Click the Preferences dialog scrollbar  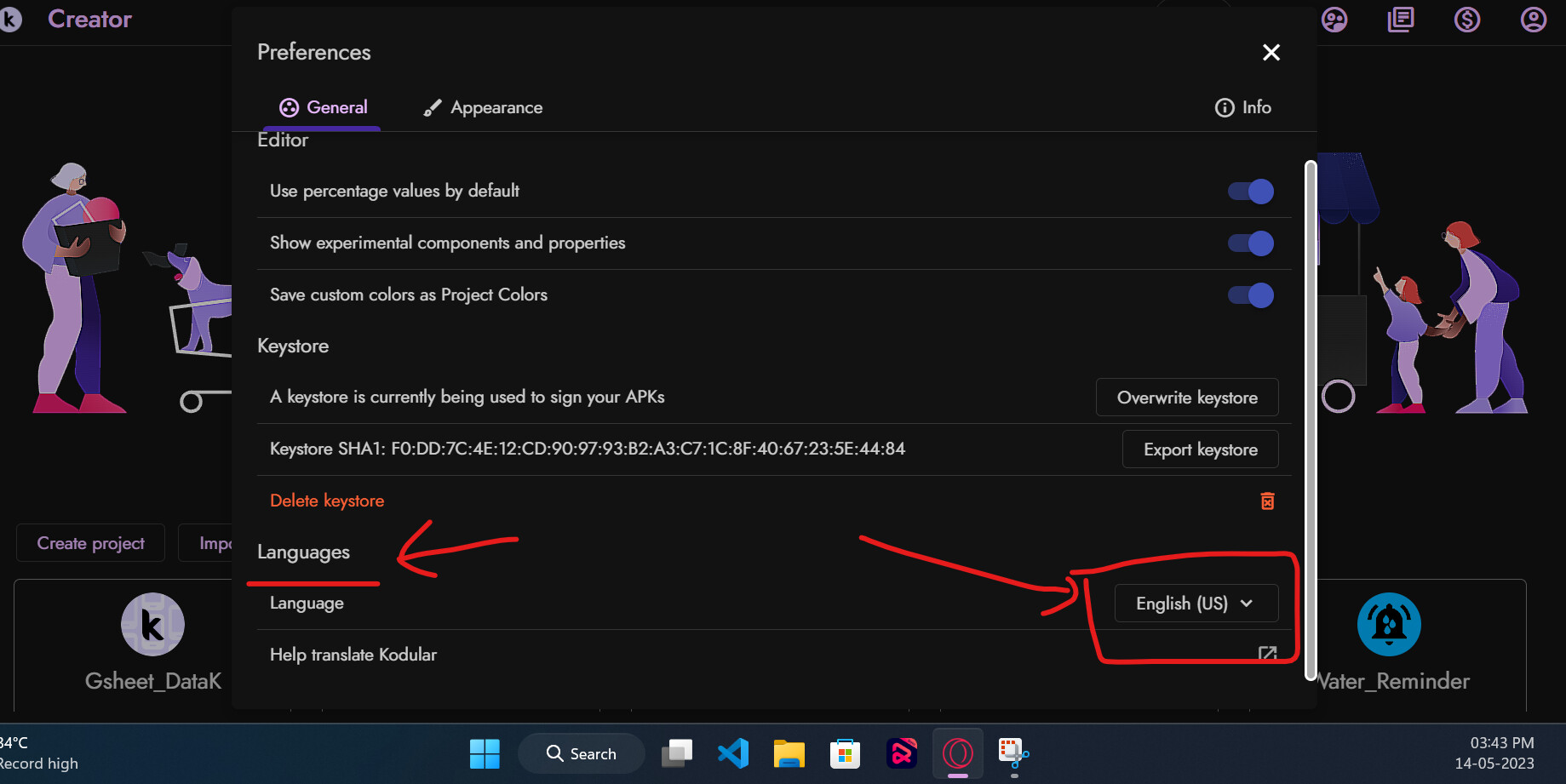[x=1311, y=421]
